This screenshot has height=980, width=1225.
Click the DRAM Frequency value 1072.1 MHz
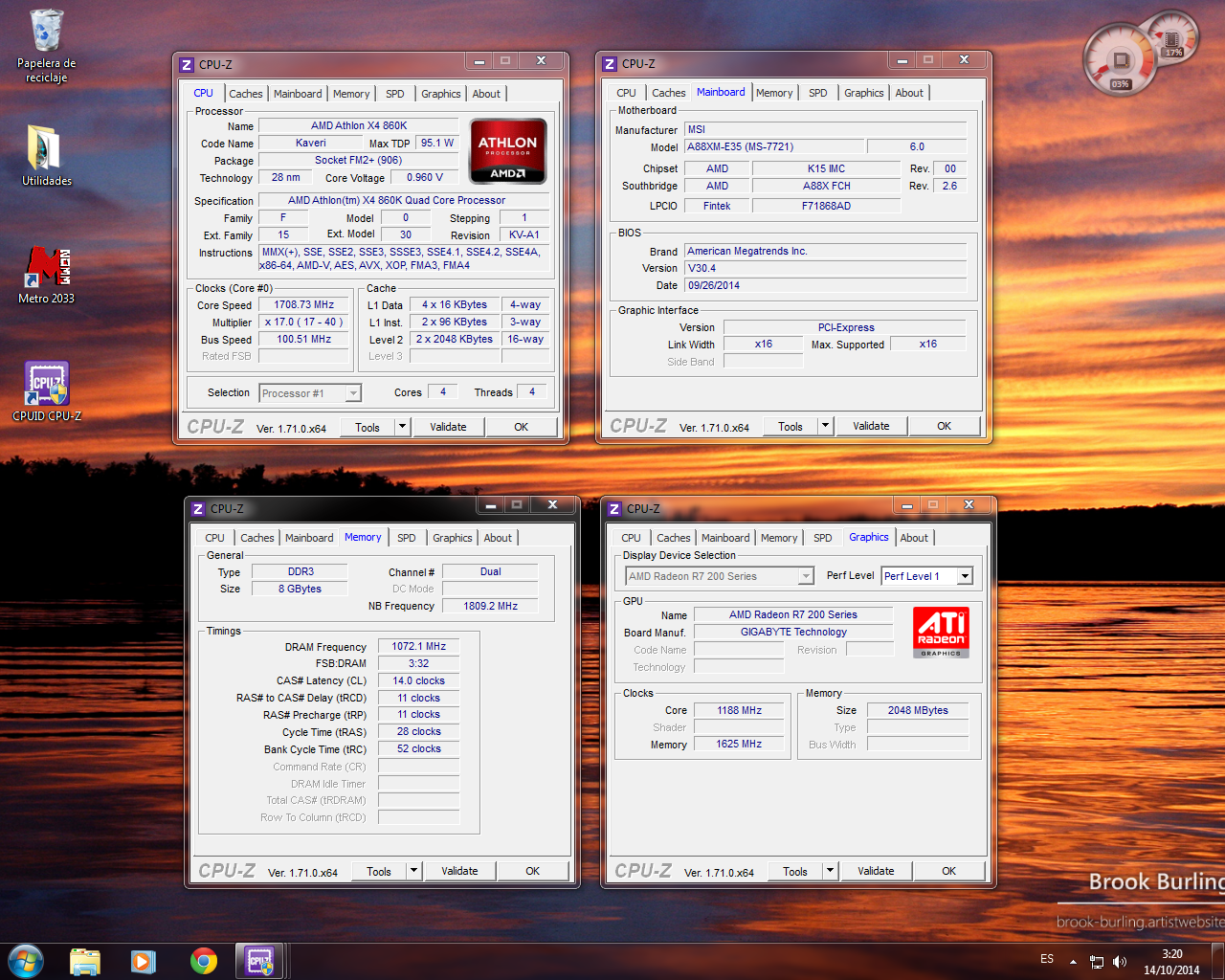click(419, 646)
